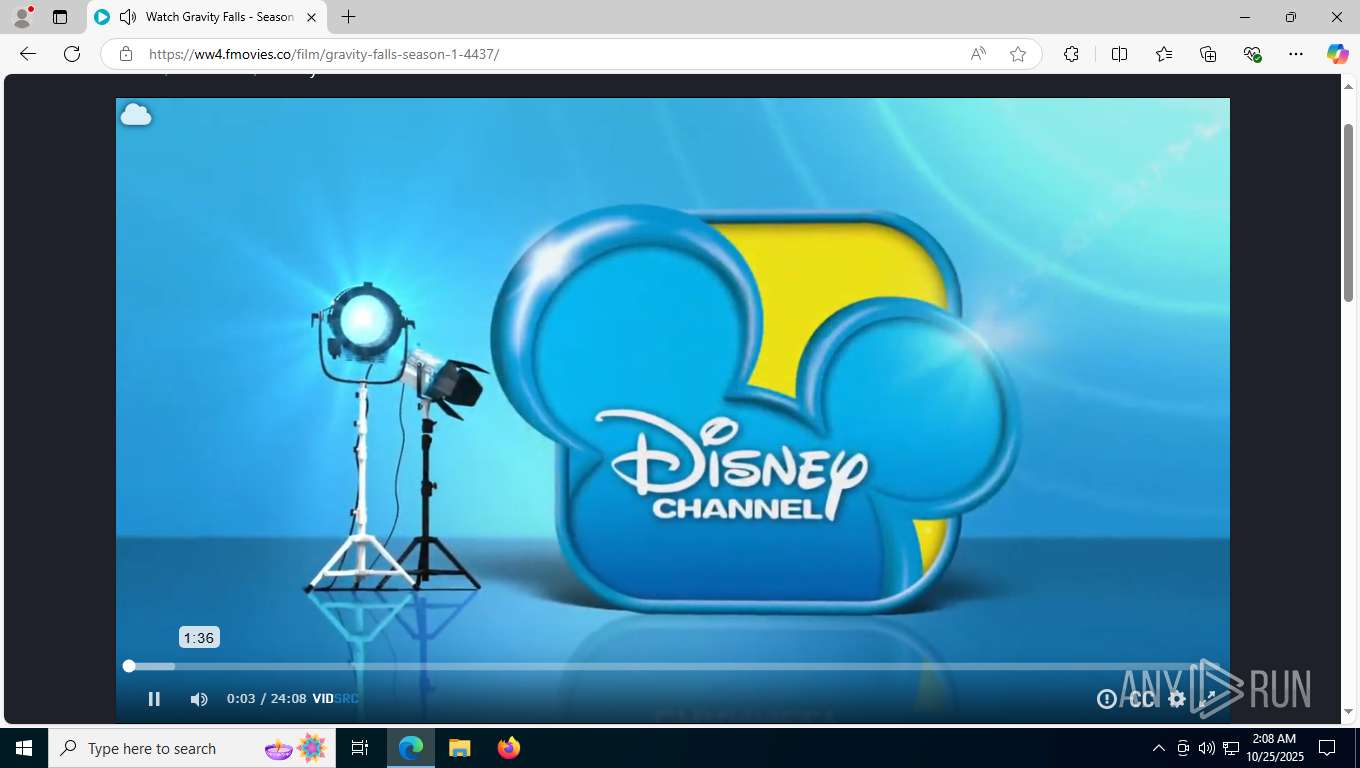1360x768 pixels.
Task: Click the report info icon in player
Action: click(x=1107, y=699)
